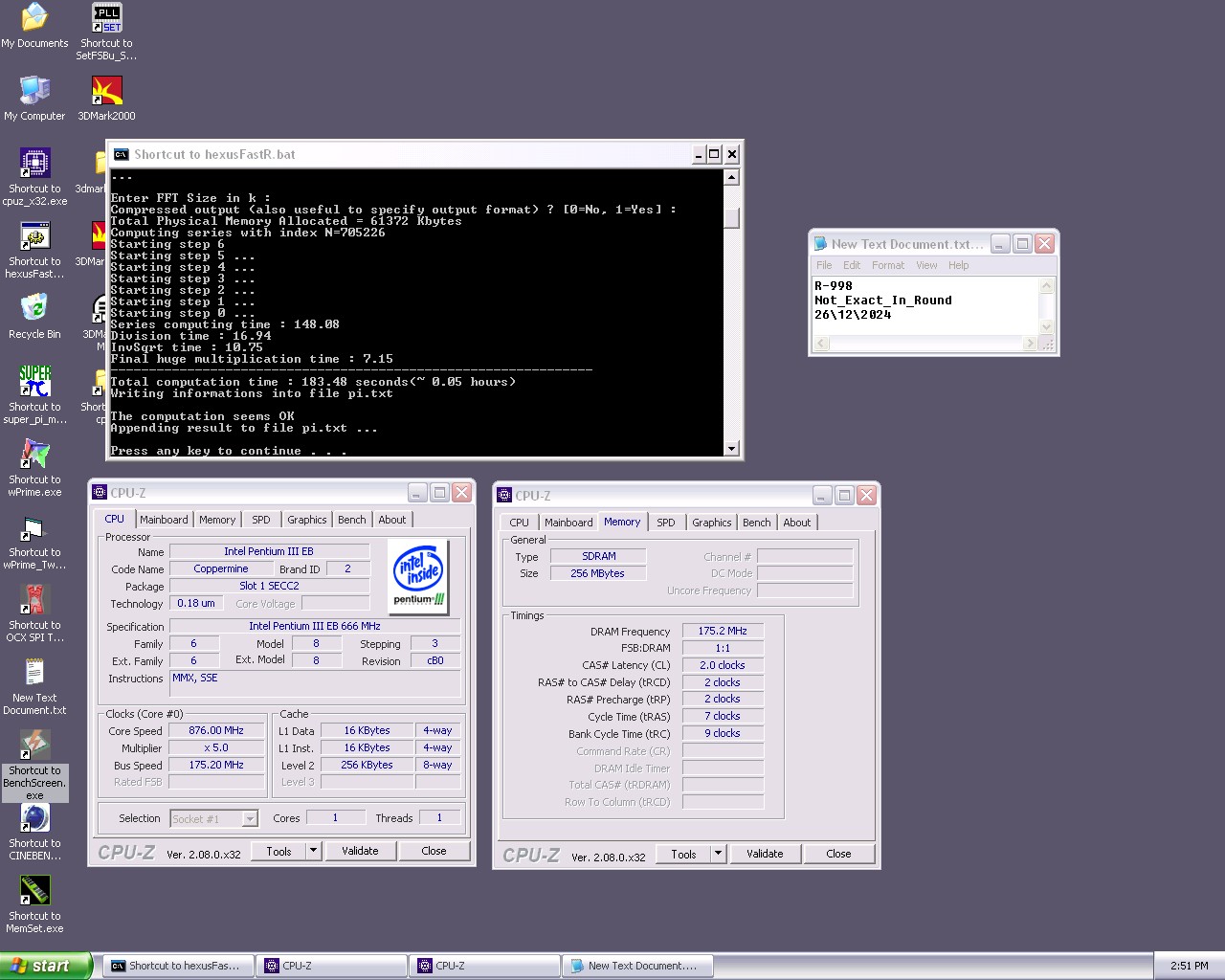The image size is (1225, 980).
Task: Launch the 3DMark2000 desktop icon
Action: coord(106,90)
